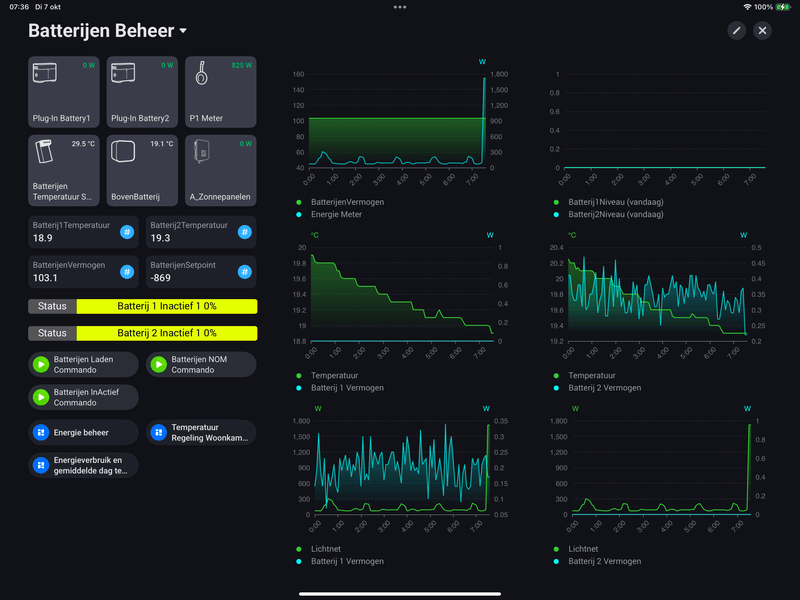The height and width of the screenshot is (600, 800).
Task: Start the Batterijen NOM Commando flow
Action: (x=201, y=365)
